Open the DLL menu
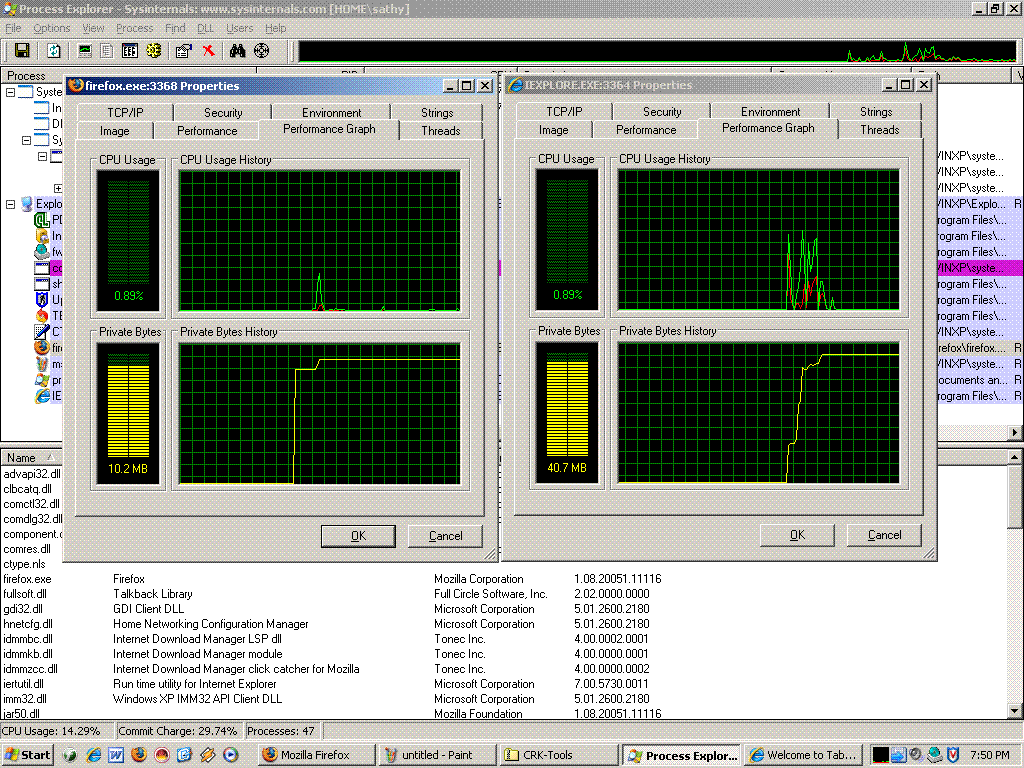 point(205,28)
